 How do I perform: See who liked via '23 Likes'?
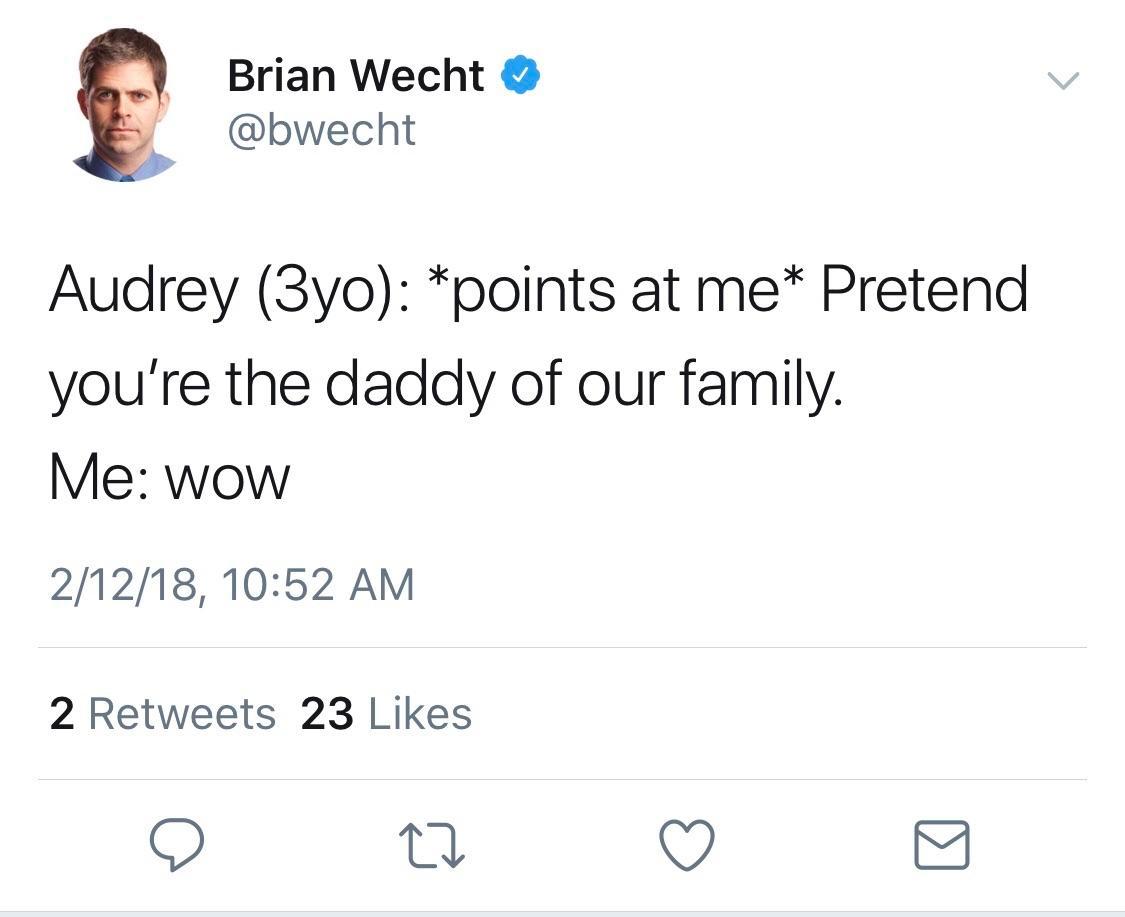pyautogui.click(x=384, y=712)
